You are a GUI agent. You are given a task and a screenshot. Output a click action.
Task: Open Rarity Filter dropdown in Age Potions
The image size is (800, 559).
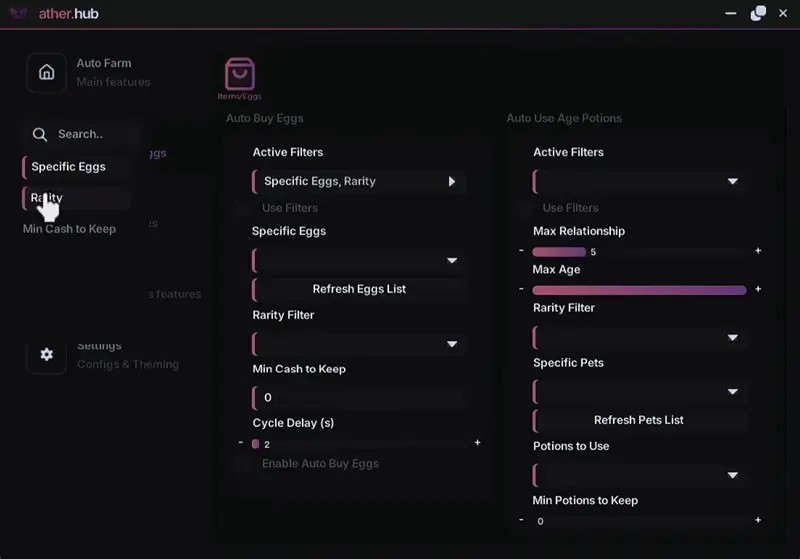point(640,338)
